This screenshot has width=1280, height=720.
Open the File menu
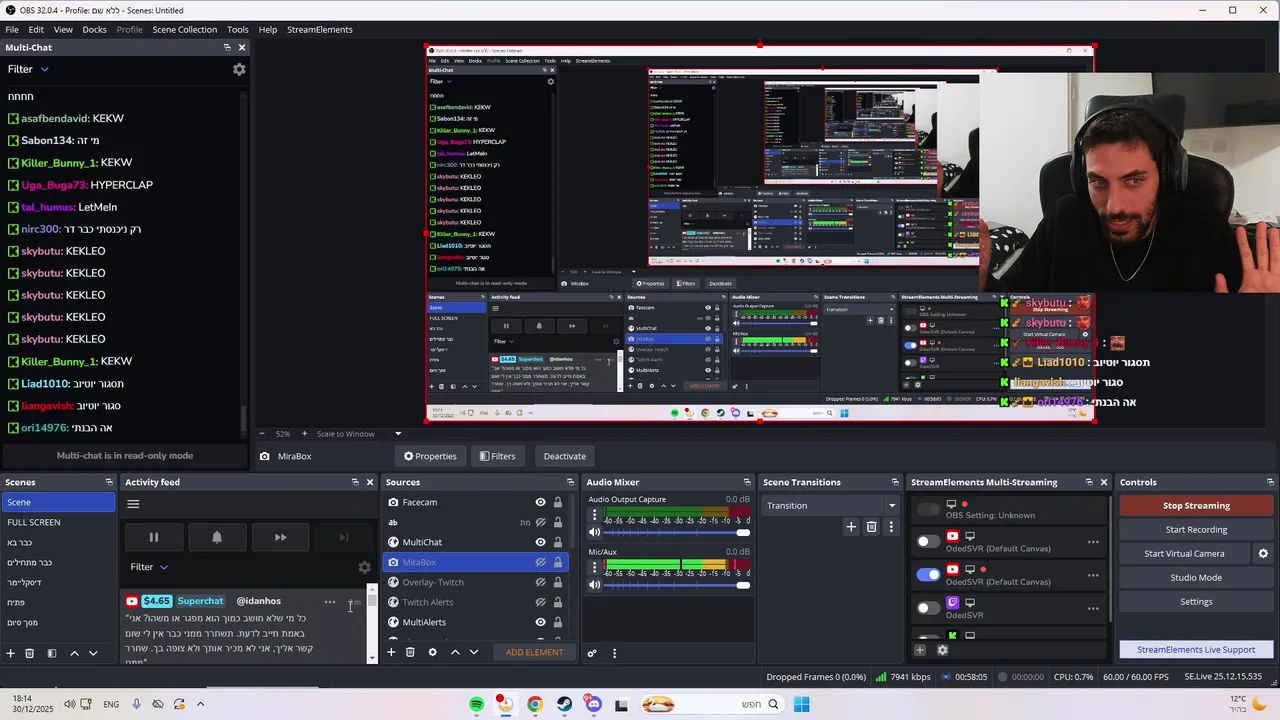point(12,29)
